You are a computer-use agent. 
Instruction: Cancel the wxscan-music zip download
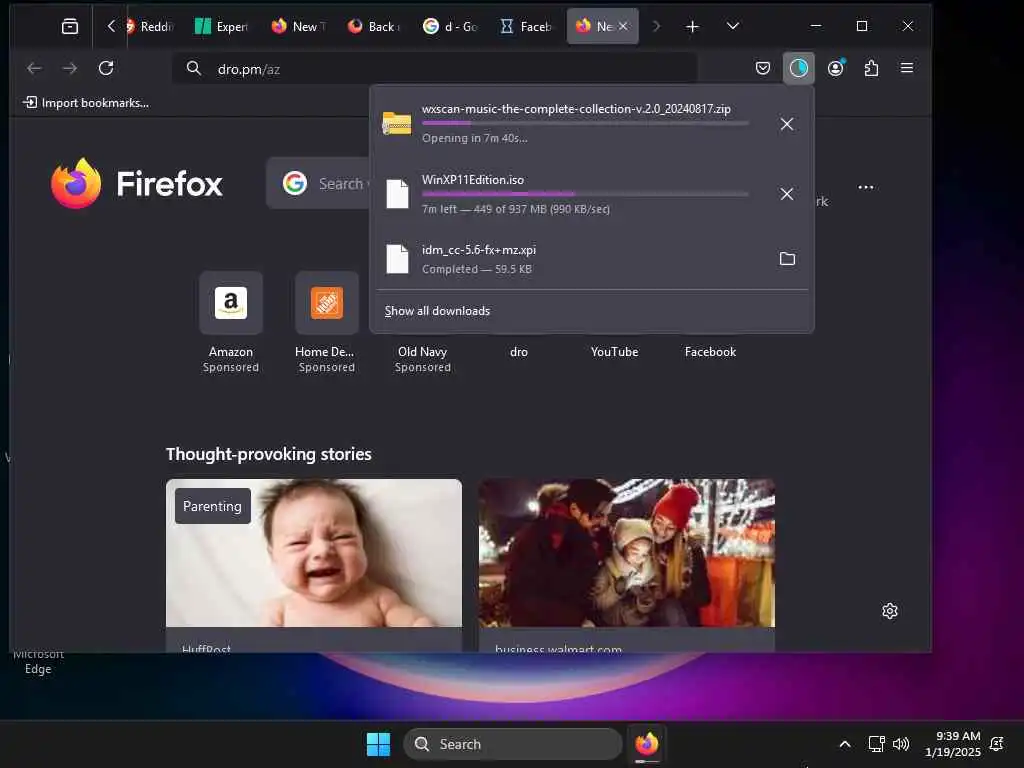pyautogui.click(x=787, y=124)
